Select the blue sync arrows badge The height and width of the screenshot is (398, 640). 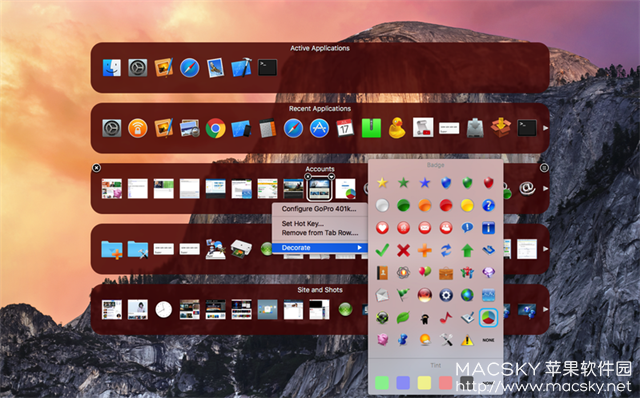[446, 250]
